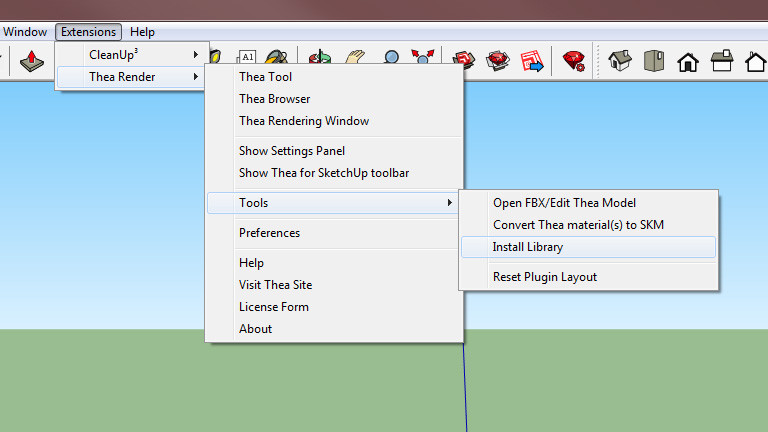The height and width of the screenshot is (432, 768).
Task: Expand the Tools submenu entry
Action: (x=333, y=203)
